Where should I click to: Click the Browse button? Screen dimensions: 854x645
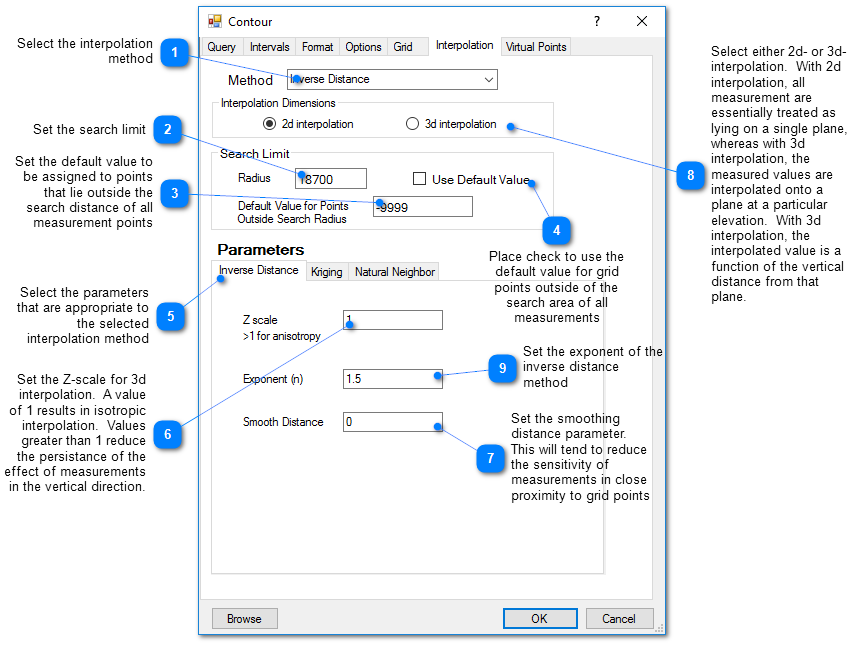(244, 618)
